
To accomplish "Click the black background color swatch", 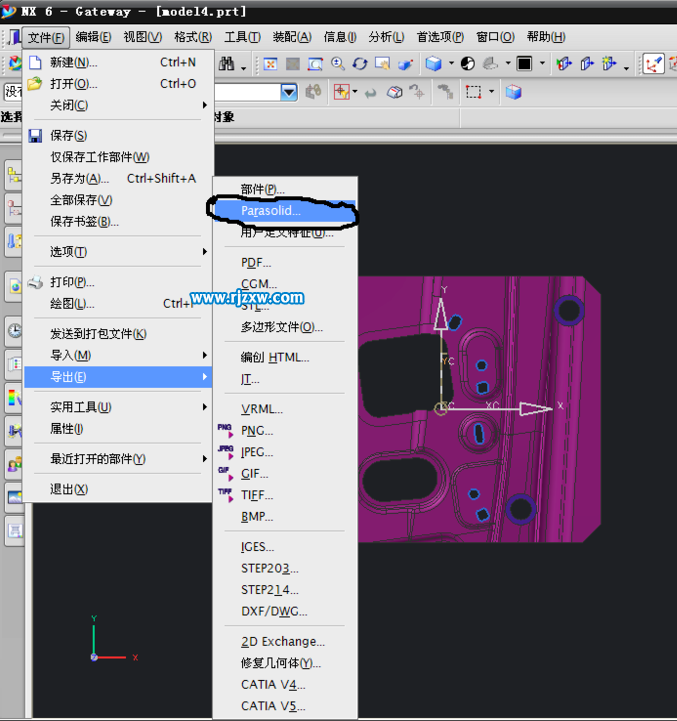I will click(524, 64).
